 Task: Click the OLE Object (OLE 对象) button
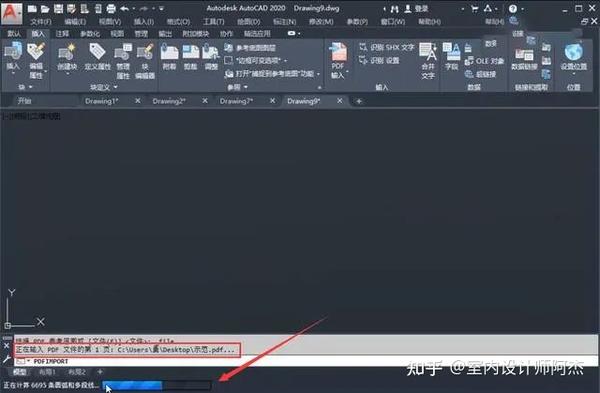[484, 61]
